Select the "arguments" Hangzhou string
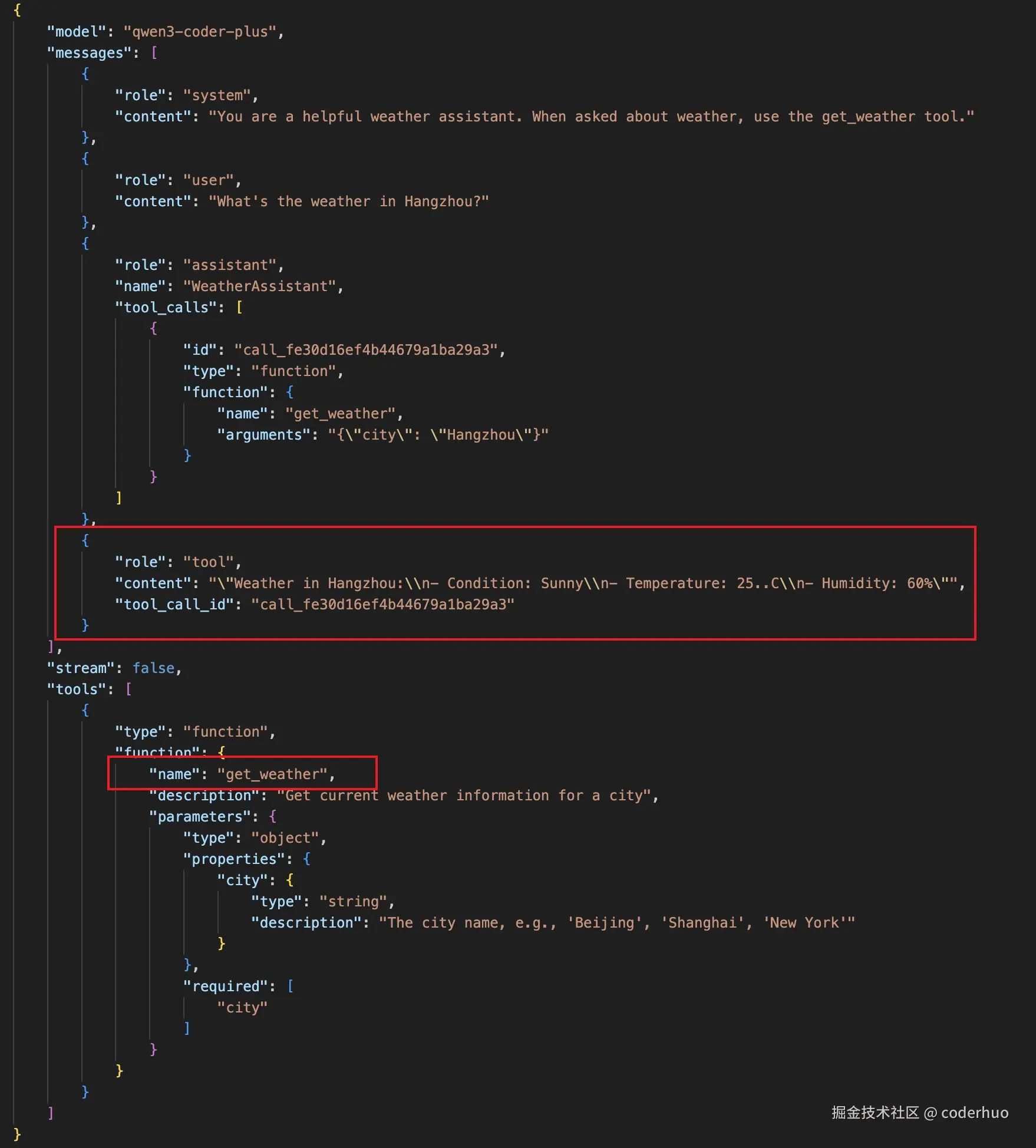 tap(438, 435)
